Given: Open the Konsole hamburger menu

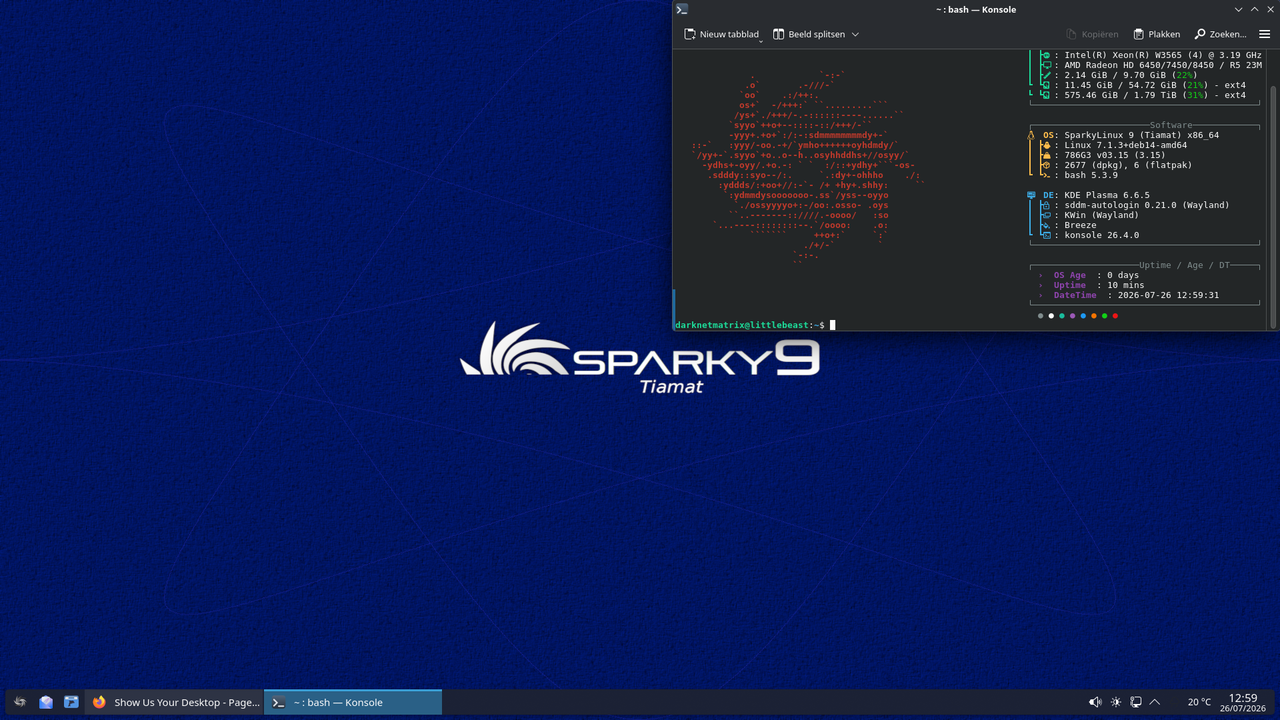Looking at the screenshot, I should tap(1264, 34).
